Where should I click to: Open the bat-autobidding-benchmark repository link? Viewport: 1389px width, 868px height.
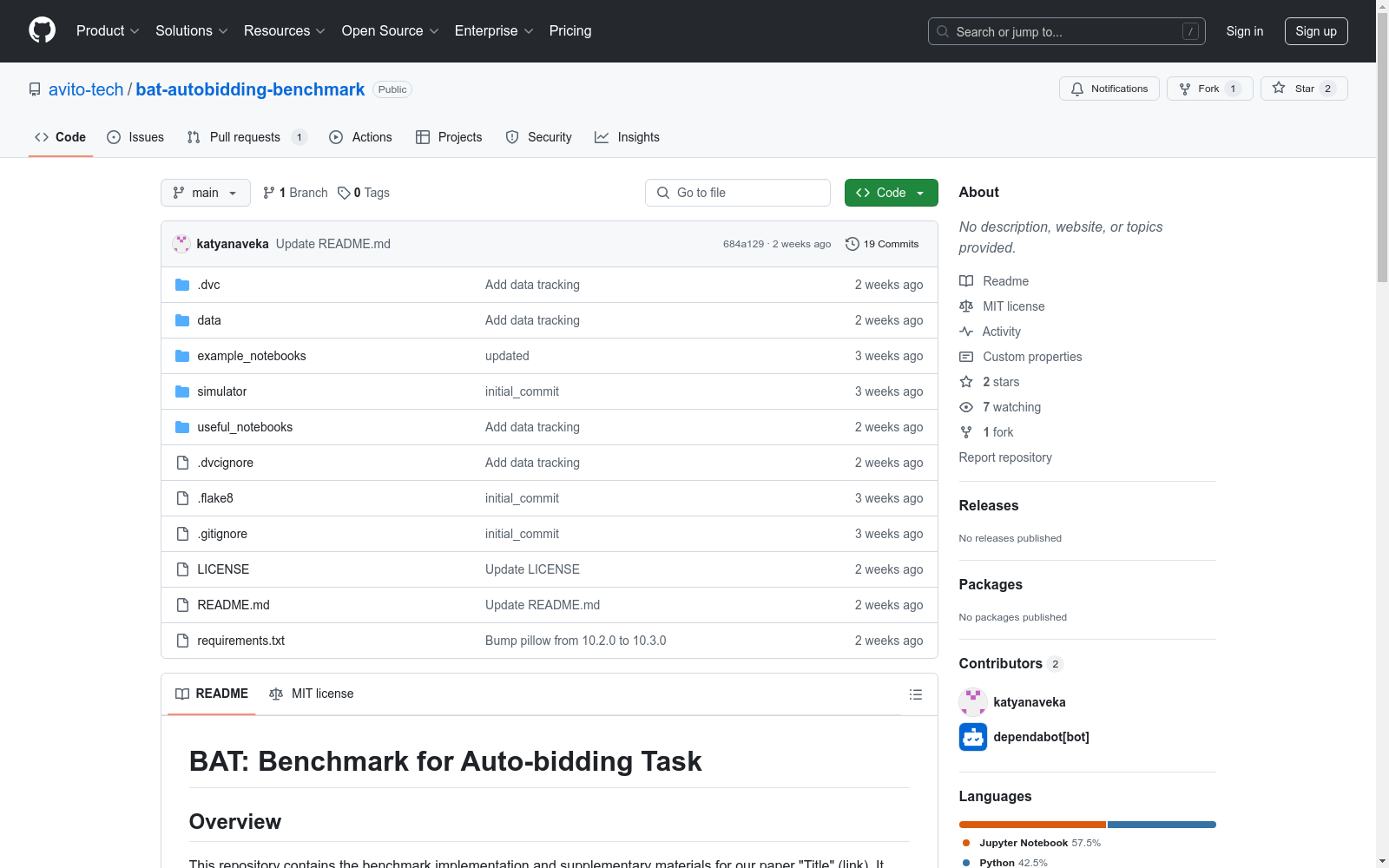pyautogui.click(x=250, y=89)
